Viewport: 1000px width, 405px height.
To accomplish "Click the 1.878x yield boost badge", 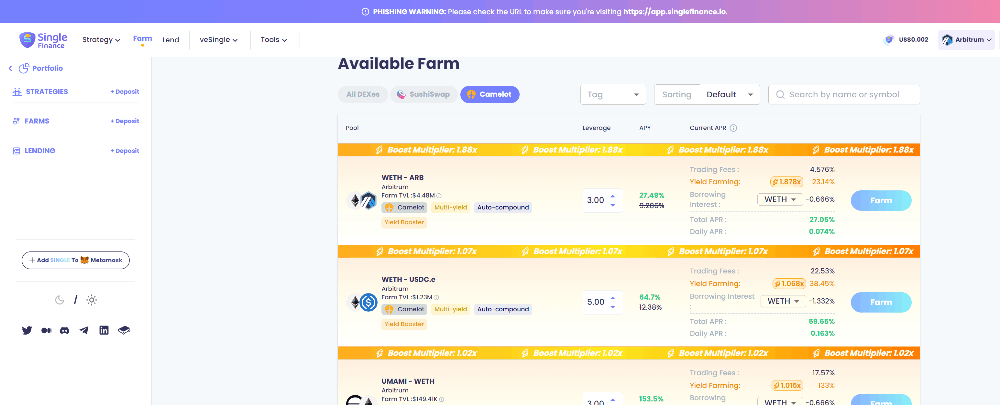I will coord(787,182).
